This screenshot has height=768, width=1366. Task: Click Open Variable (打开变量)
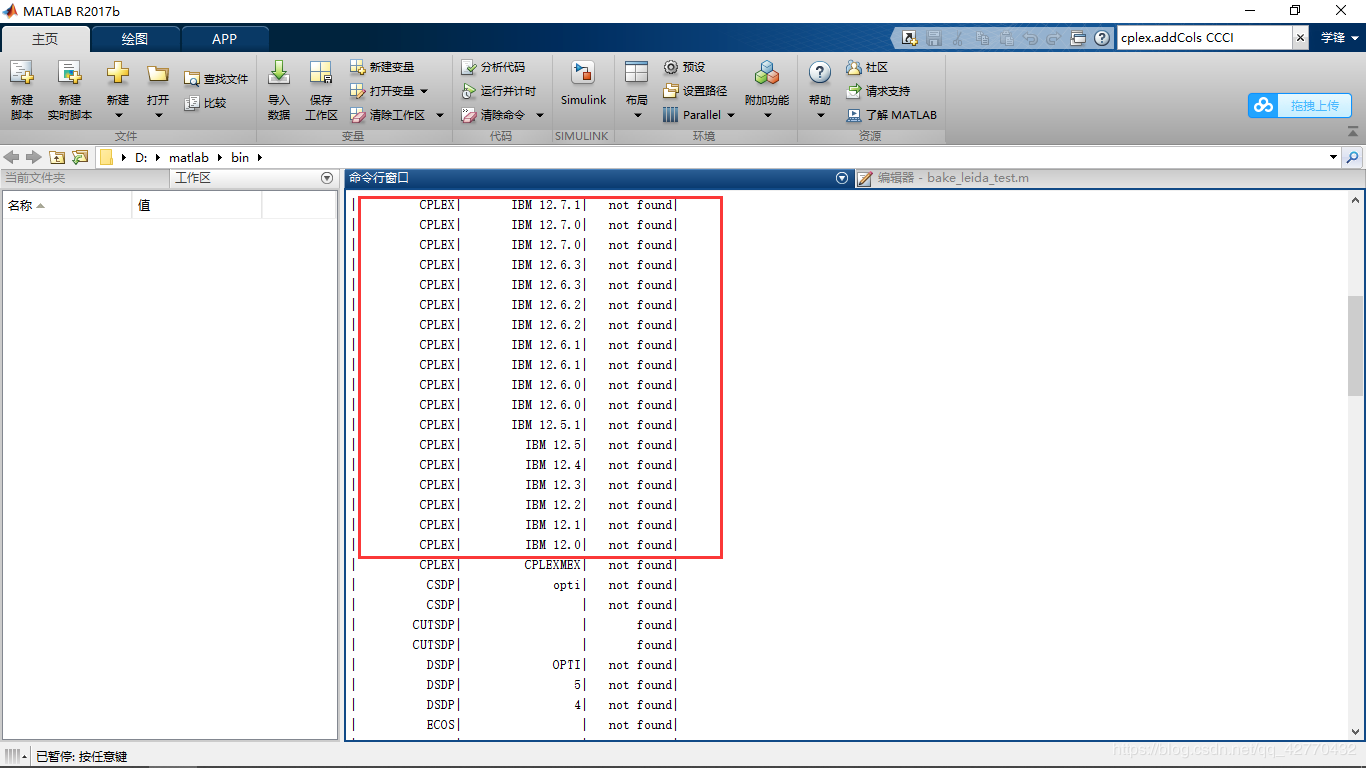coord(382,91)
